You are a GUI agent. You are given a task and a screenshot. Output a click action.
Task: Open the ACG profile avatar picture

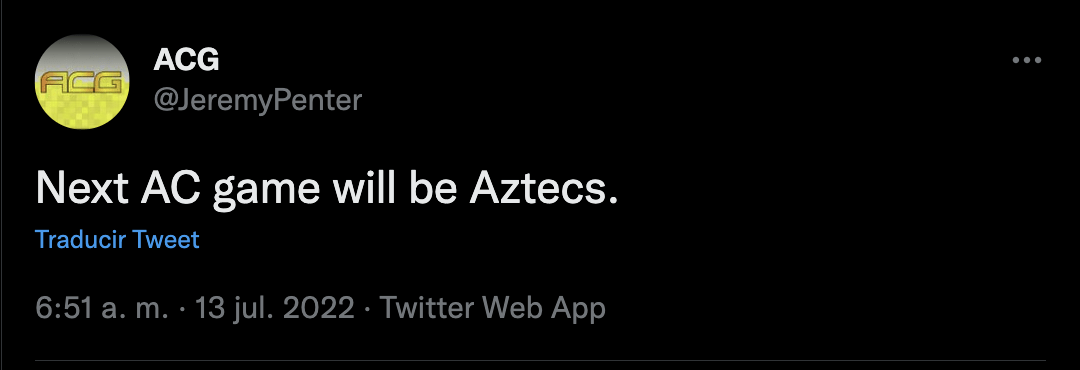(x=82, y=82)
